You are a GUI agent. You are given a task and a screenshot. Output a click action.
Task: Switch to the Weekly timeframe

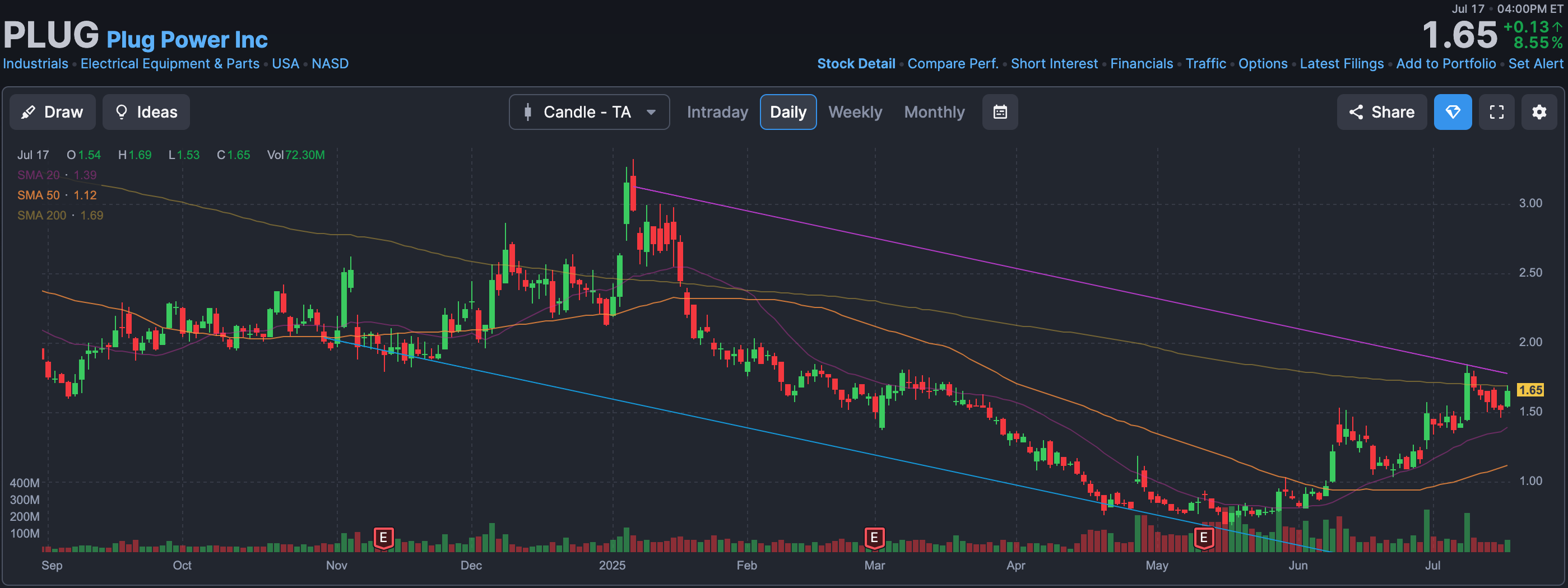pos(855,112)
